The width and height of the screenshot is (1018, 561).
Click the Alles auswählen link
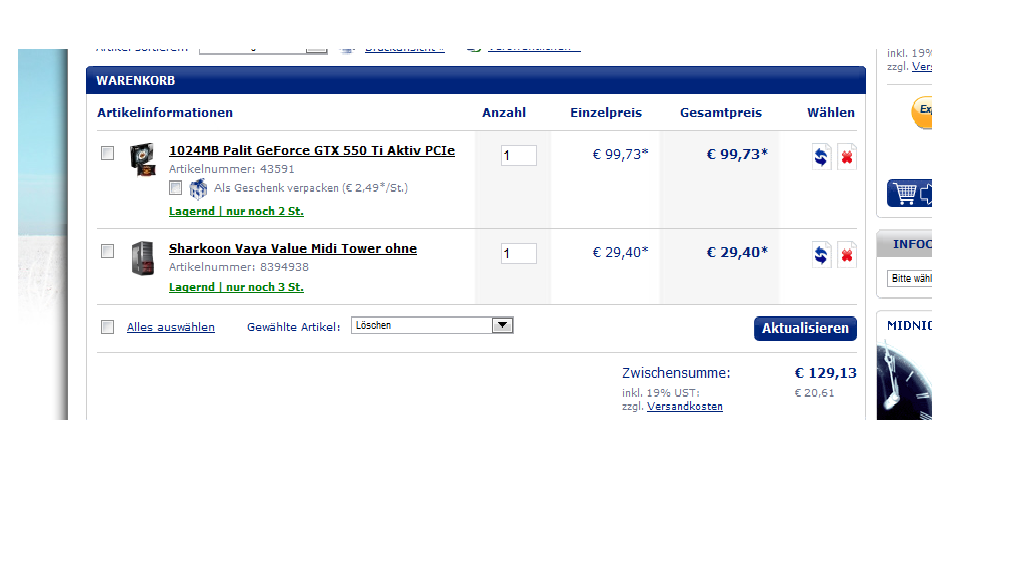[x=171, y=327]
